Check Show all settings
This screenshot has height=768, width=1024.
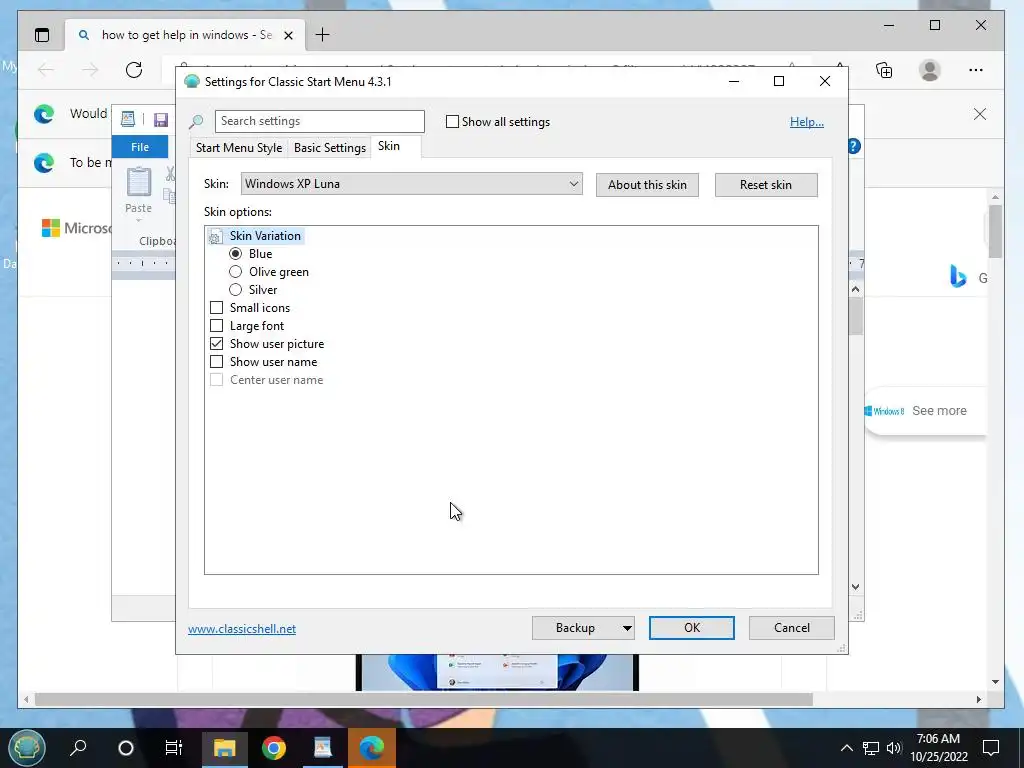pos(452,121)
